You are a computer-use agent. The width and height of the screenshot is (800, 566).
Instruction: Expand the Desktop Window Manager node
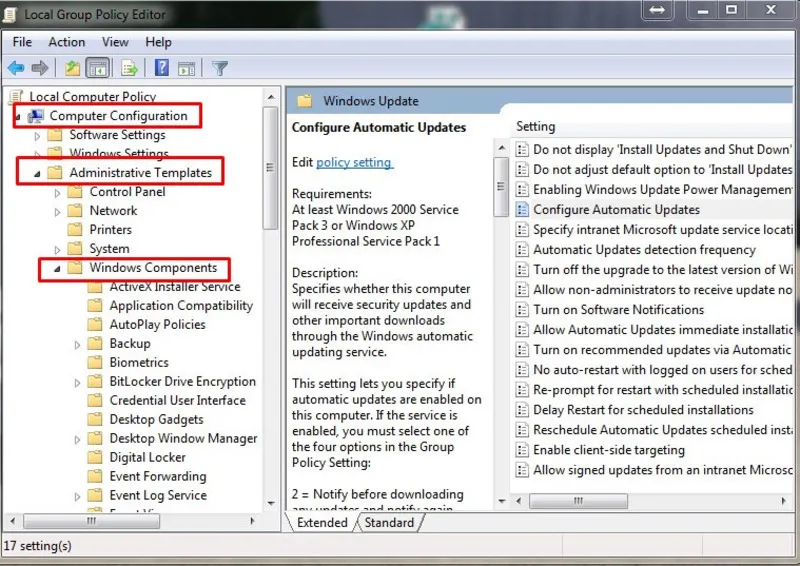[x=77, y=439]
